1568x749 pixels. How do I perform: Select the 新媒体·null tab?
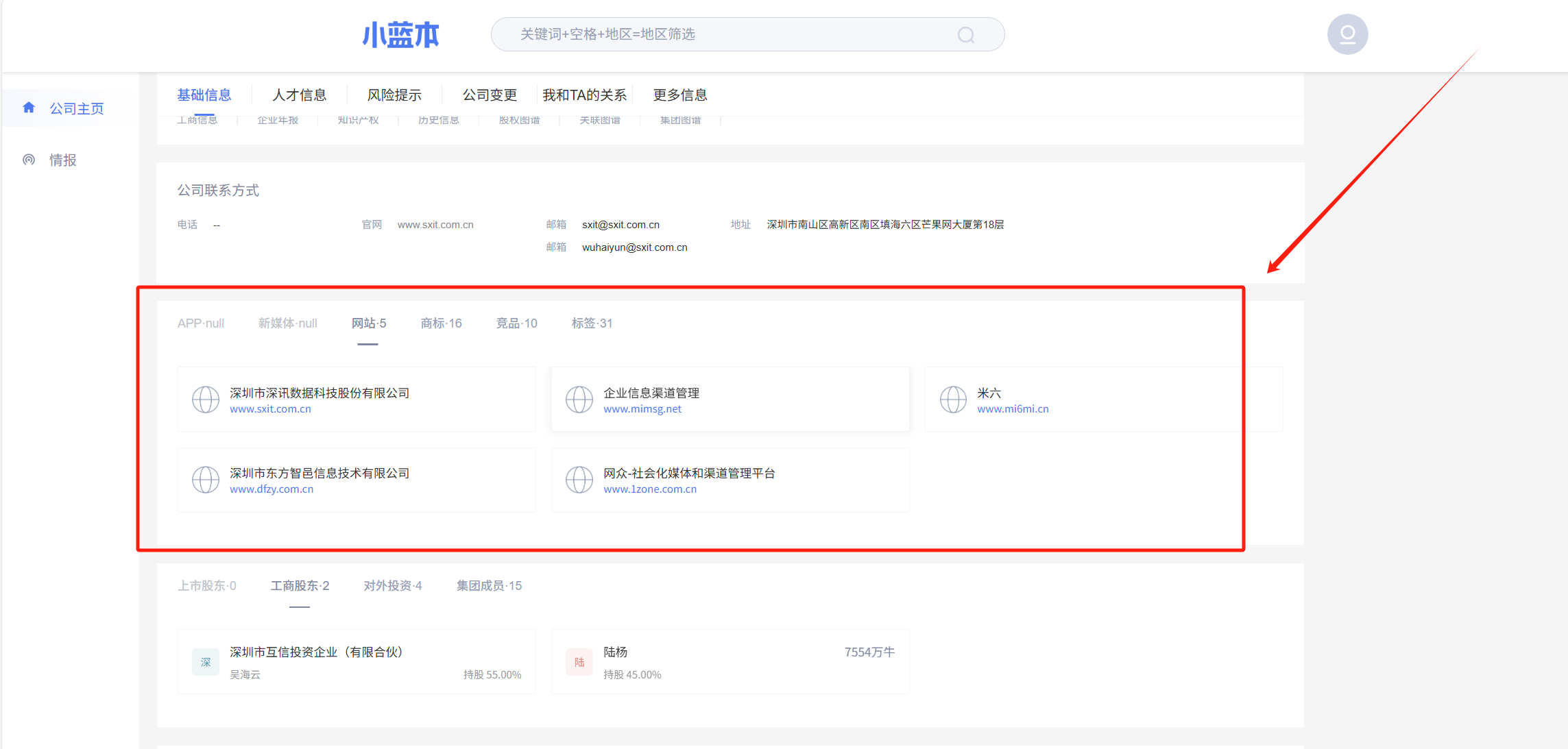point(288,323)
